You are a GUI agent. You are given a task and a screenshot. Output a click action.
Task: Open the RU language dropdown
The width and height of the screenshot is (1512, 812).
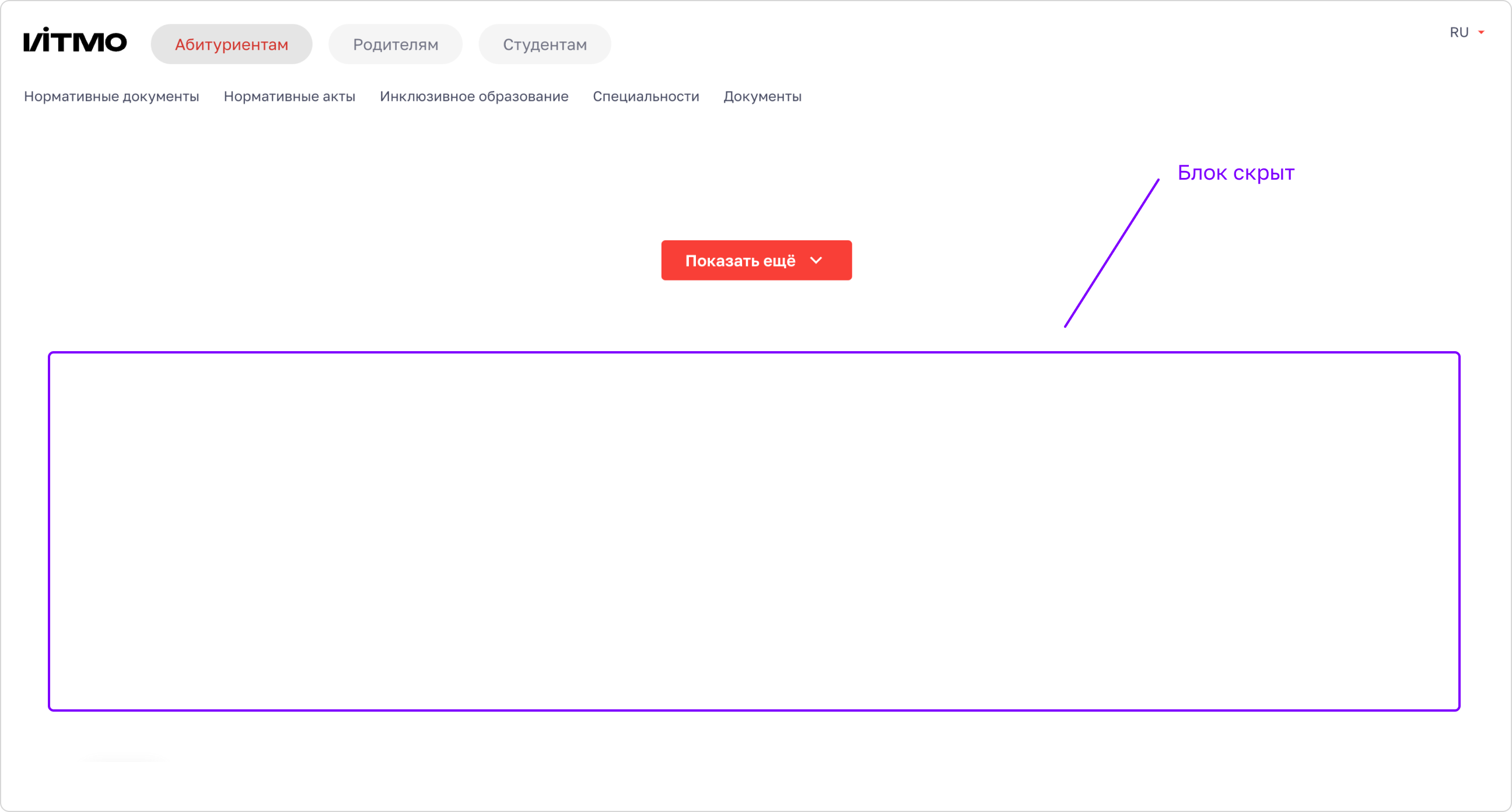pos(1466,32)
